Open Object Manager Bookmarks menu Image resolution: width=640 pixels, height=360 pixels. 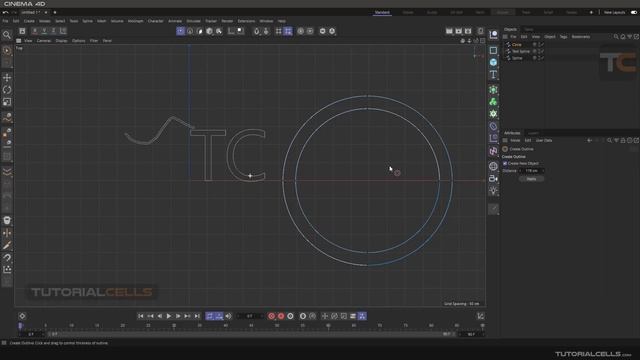point(581,37)
